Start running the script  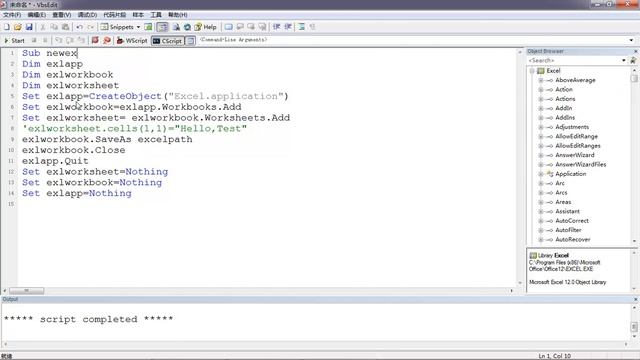[x=15, y=40]
